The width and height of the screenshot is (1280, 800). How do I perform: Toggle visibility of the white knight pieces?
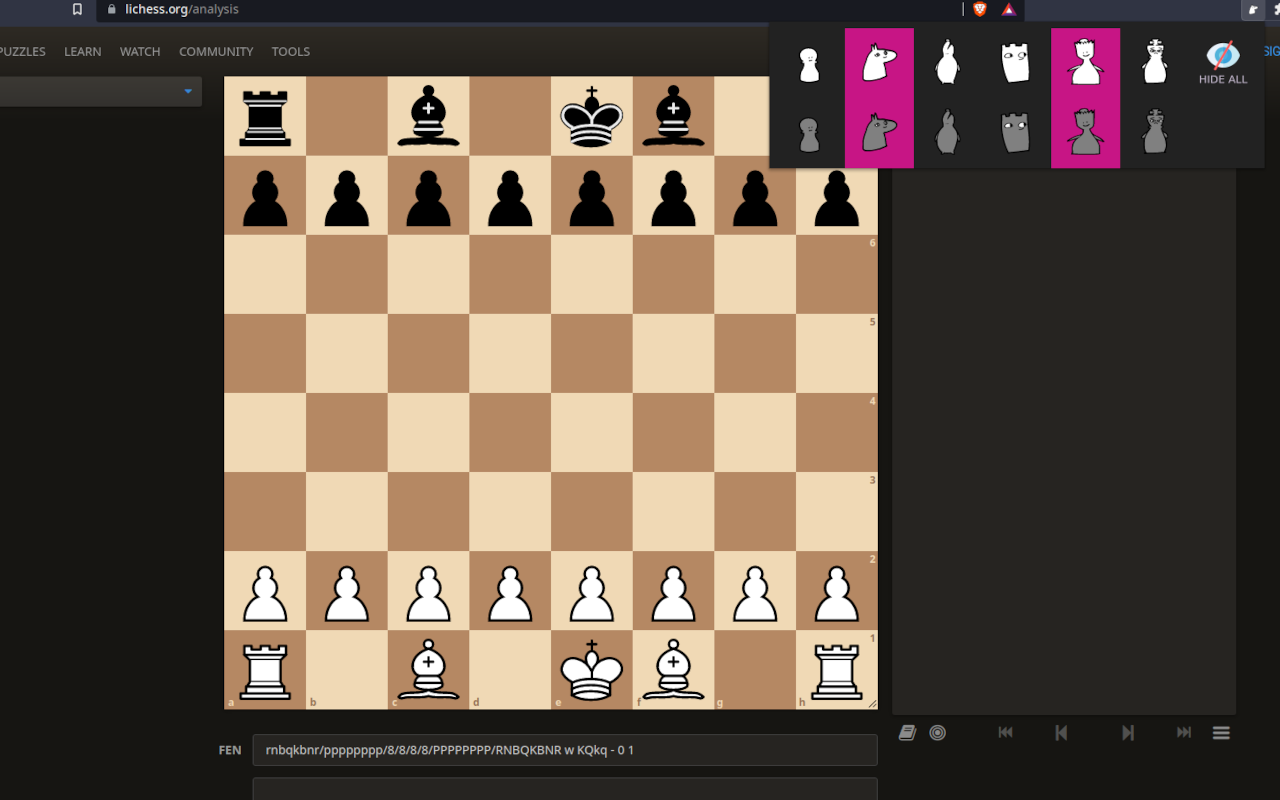click(879, 62)
